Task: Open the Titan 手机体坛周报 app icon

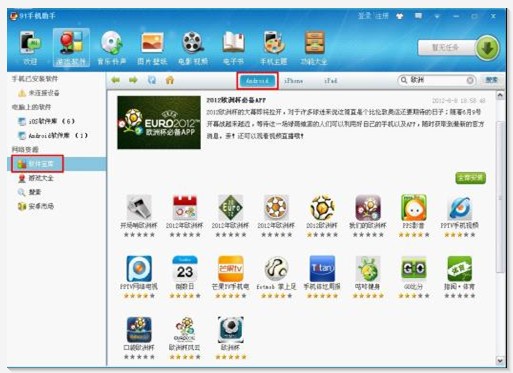Action: pos(322,269)
